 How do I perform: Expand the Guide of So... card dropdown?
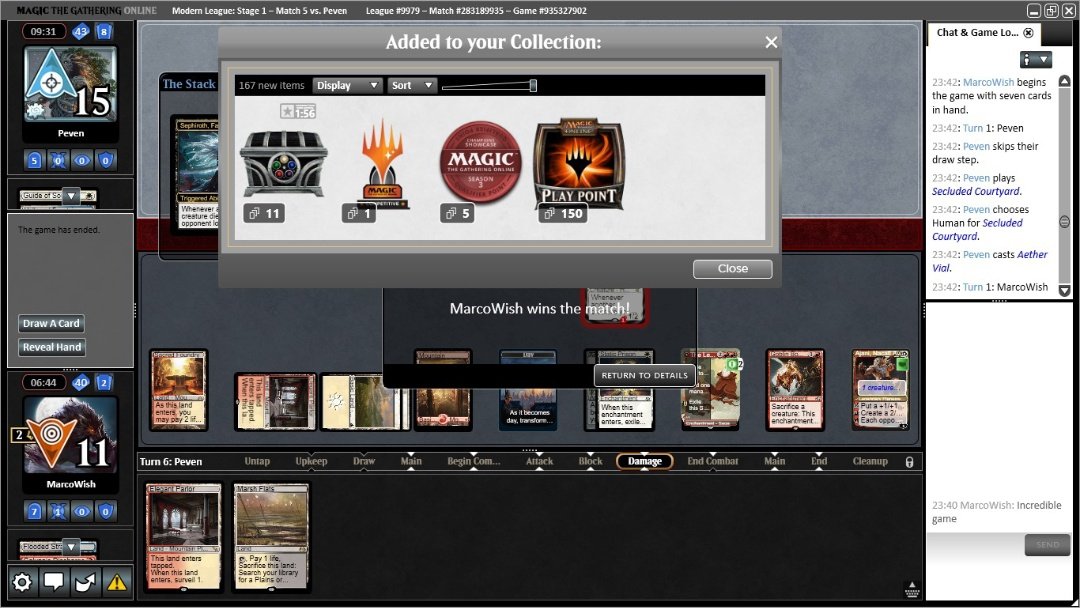(x=71, y=196)
